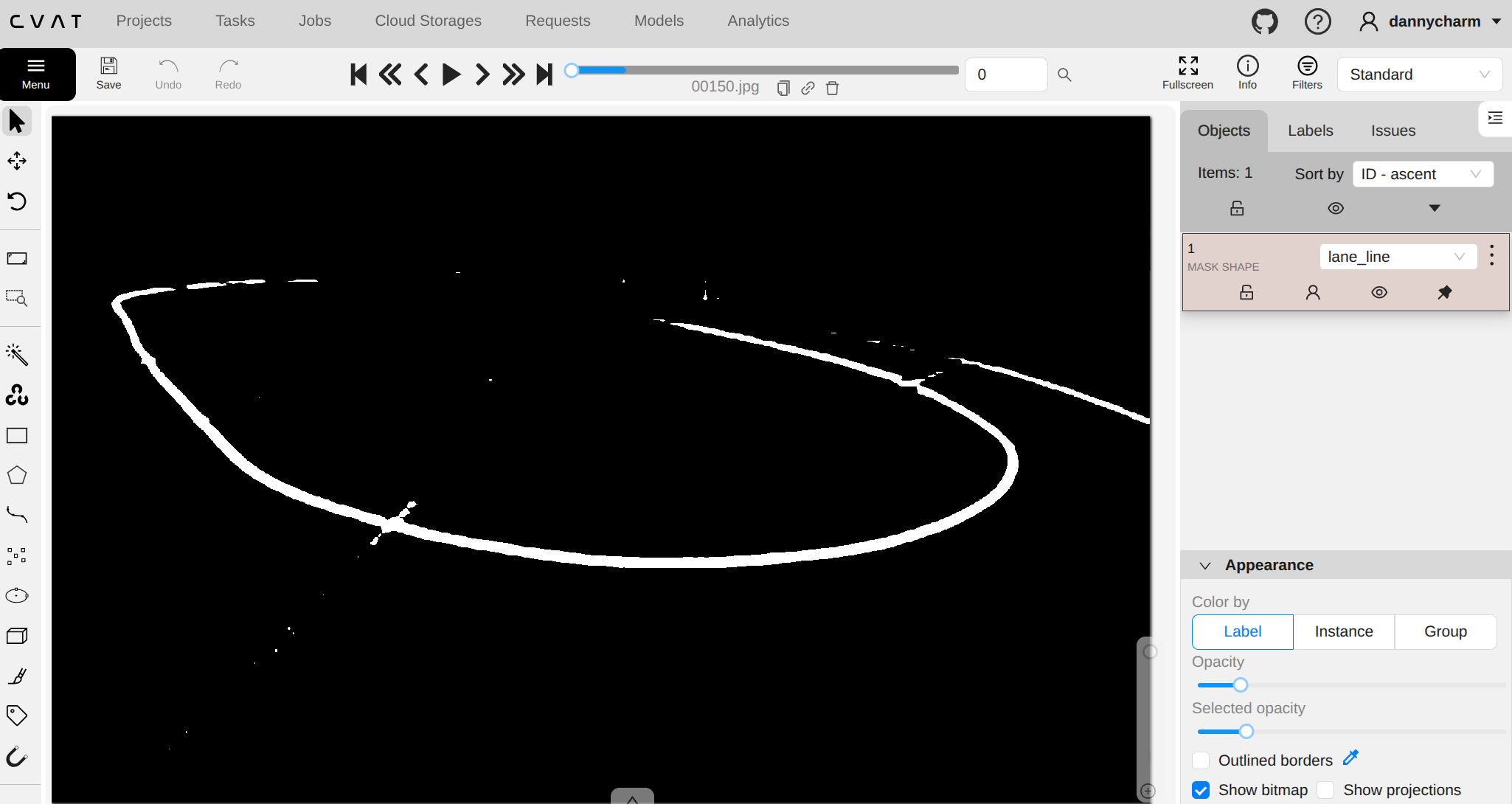Rotate the image clockwise
Image resolution: width=1512 pixels, height=804 pixels.
pyautogui.click(x=17, y=201)
